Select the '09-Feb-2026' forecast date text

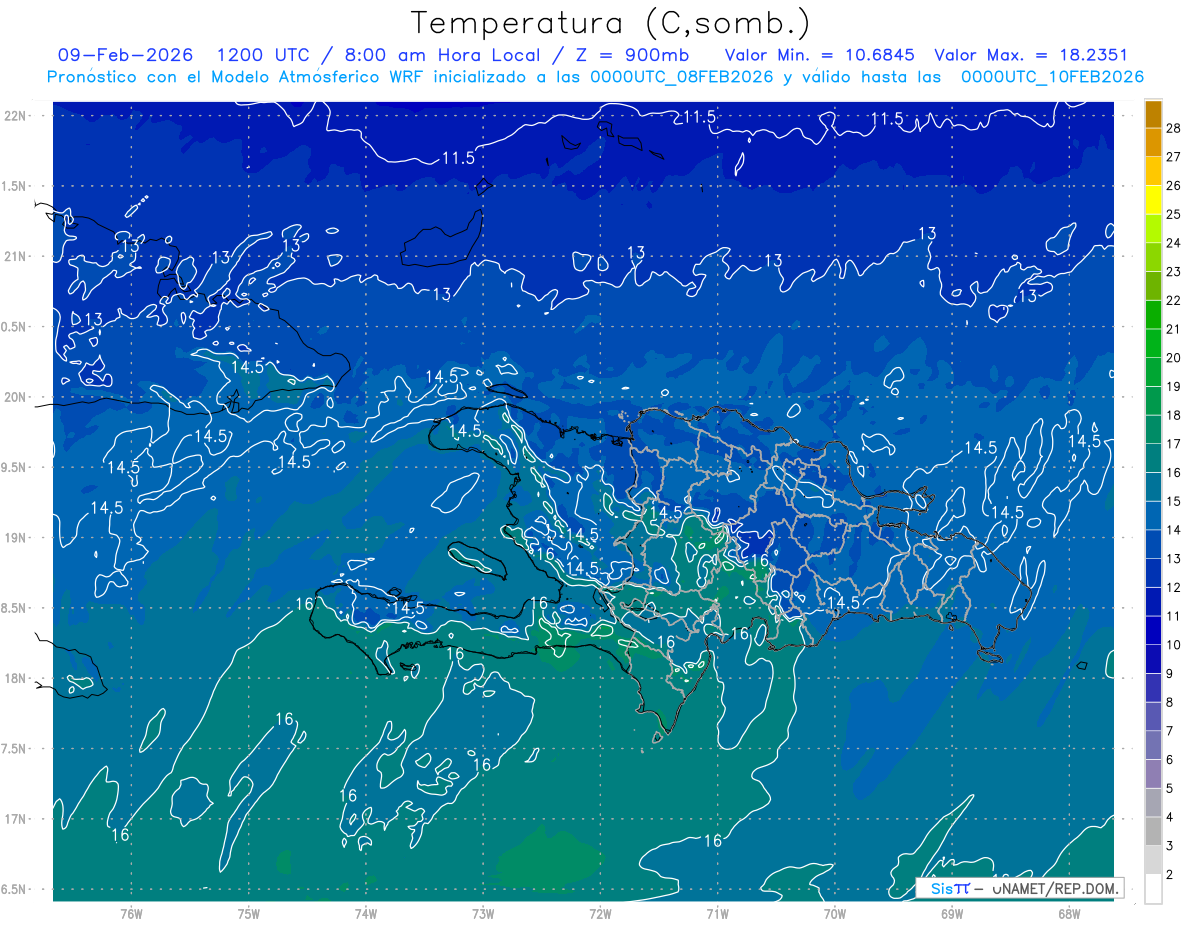(126, 55)
